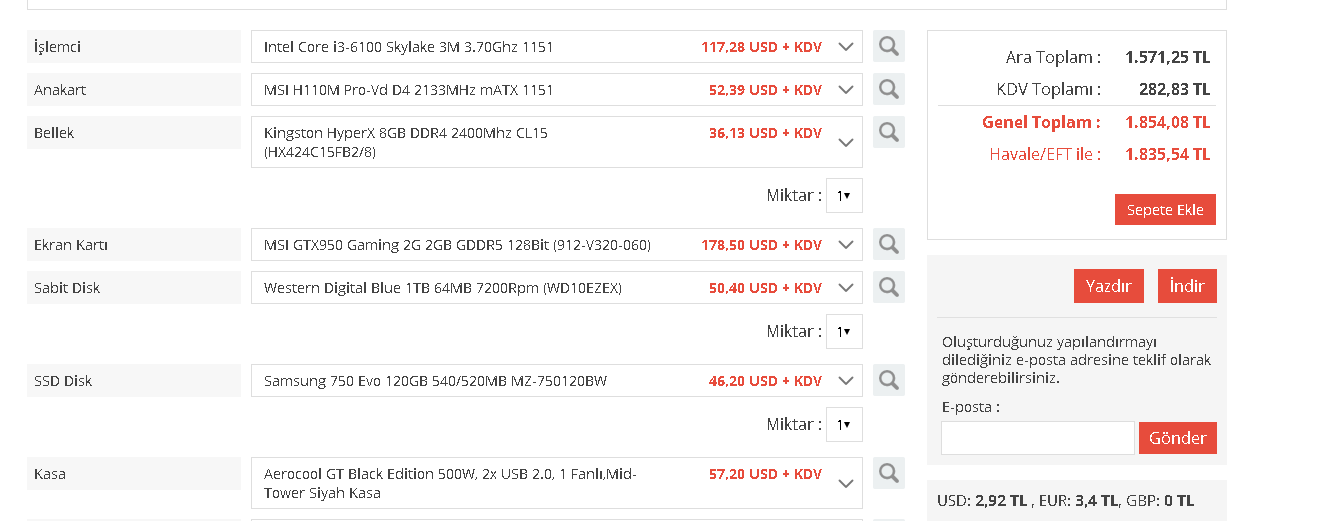This screenshot has width=1337, height=521.
Task: Click the Sepete Ekle button
Action: click(1165, 210)
